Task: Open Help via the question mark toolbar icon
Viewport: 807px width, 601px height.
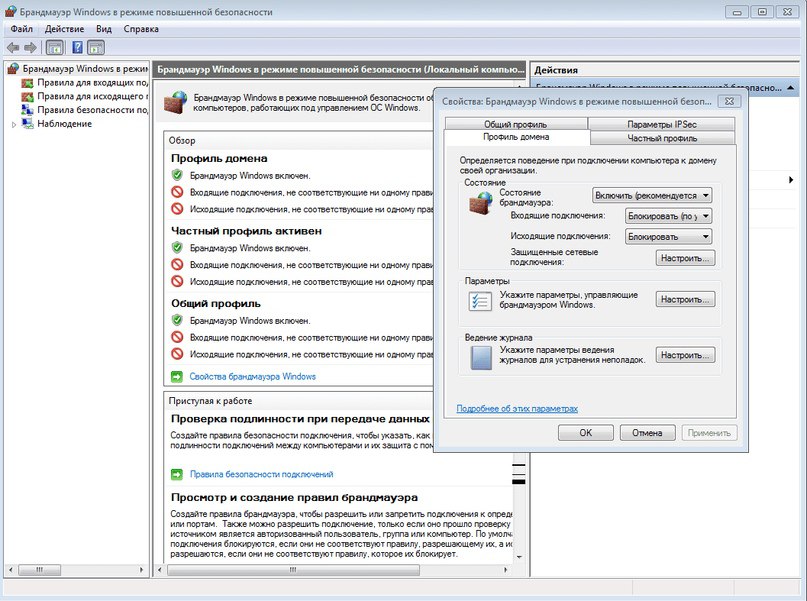Action: coord(77,48)
